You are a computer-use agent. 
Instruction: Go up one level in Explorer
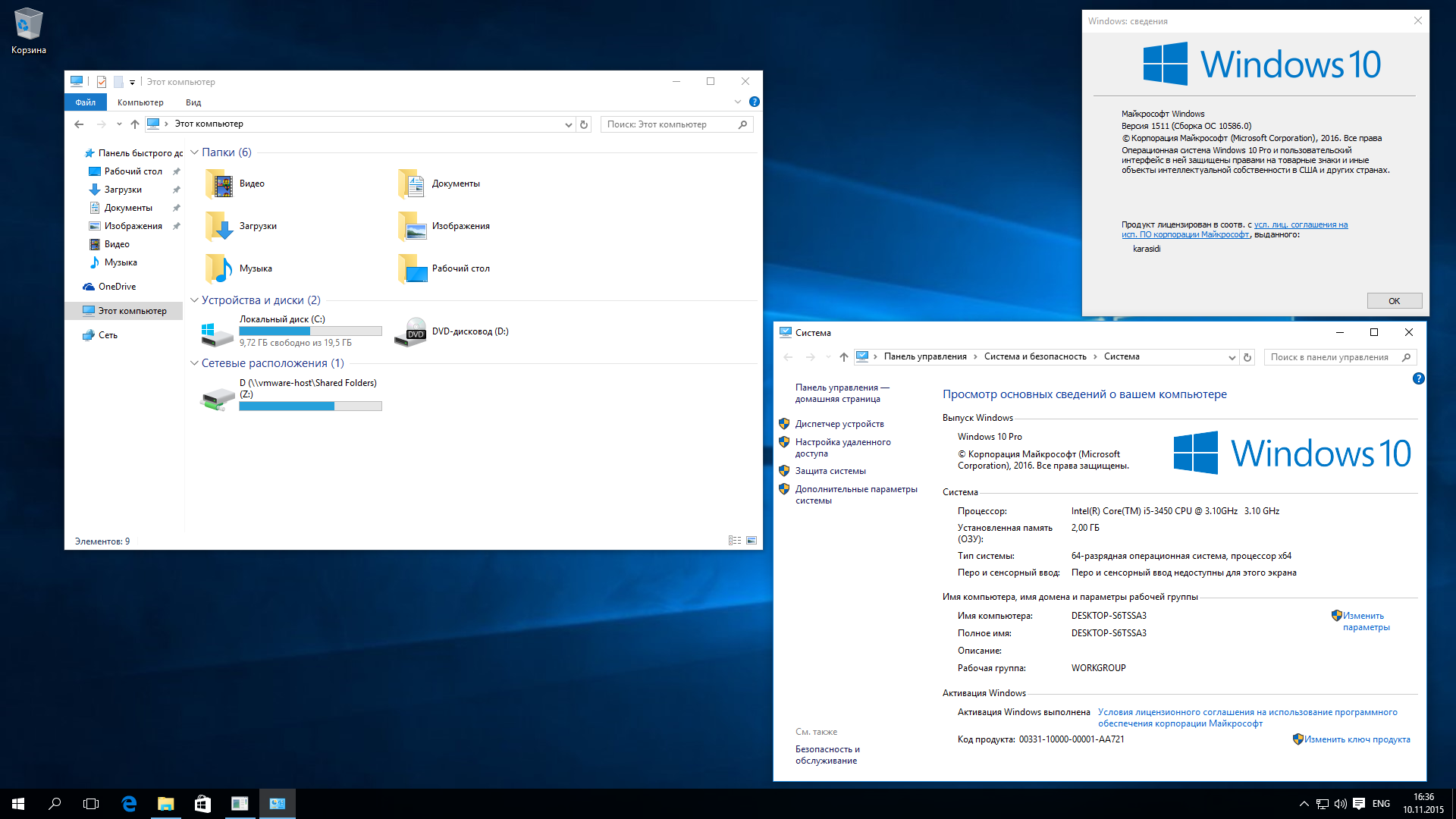pos(135,124)
